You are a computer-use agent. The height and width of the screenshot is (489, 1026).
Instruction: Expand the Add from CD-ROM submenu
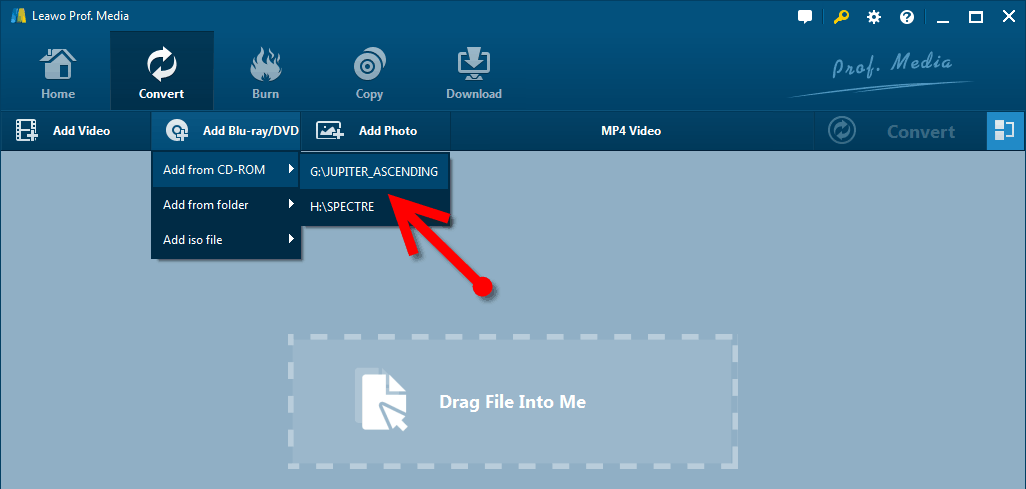coord(226,170)
